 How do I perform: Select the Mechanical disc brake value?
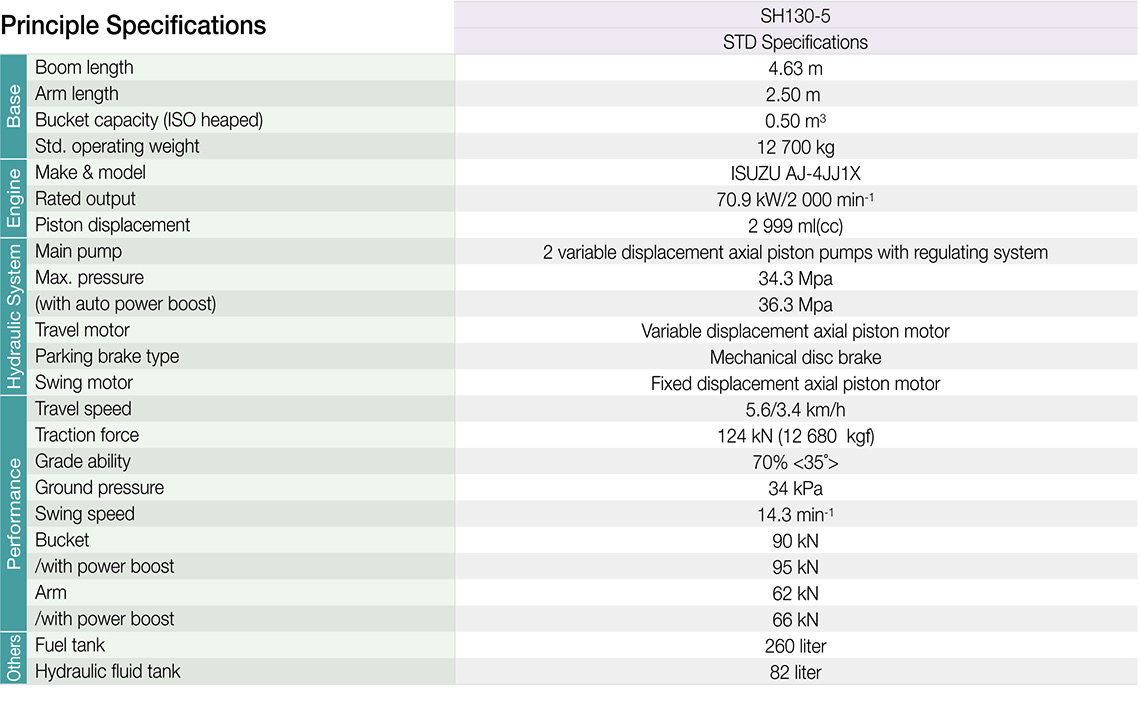click(x=795, y=357)
